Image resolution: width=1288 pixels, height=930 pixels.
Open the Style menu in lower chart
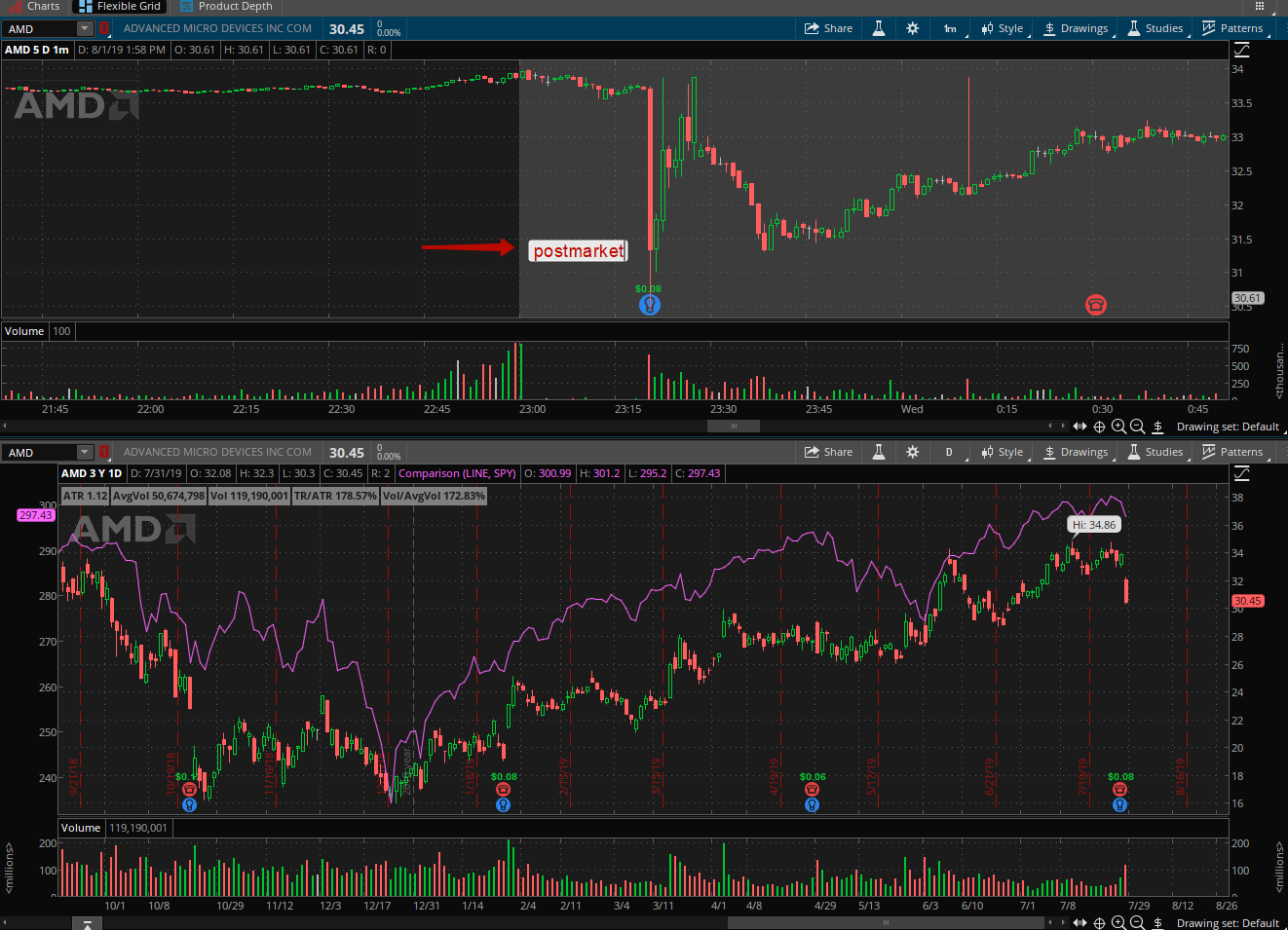click(1003, 452)
